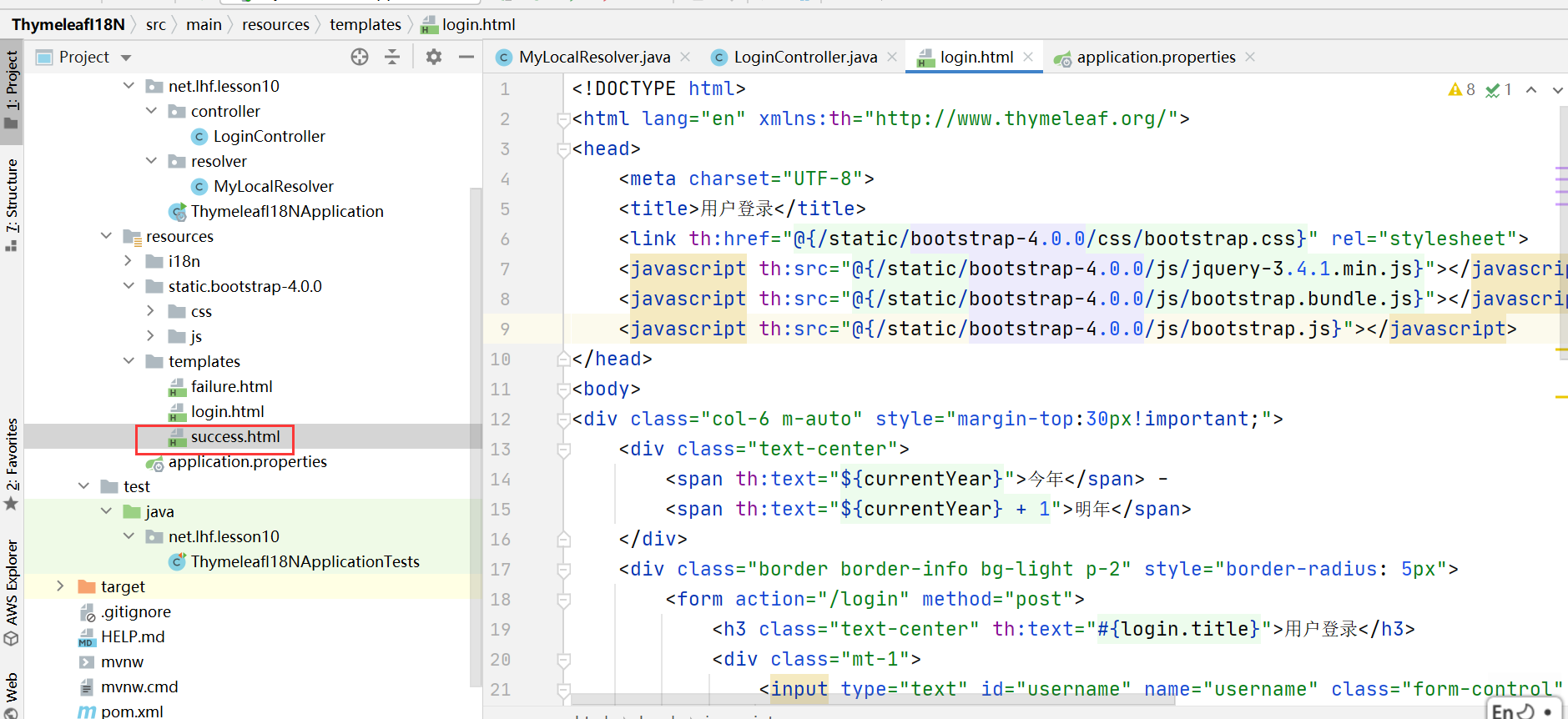Expand the target folder

(x=60, y=586)
